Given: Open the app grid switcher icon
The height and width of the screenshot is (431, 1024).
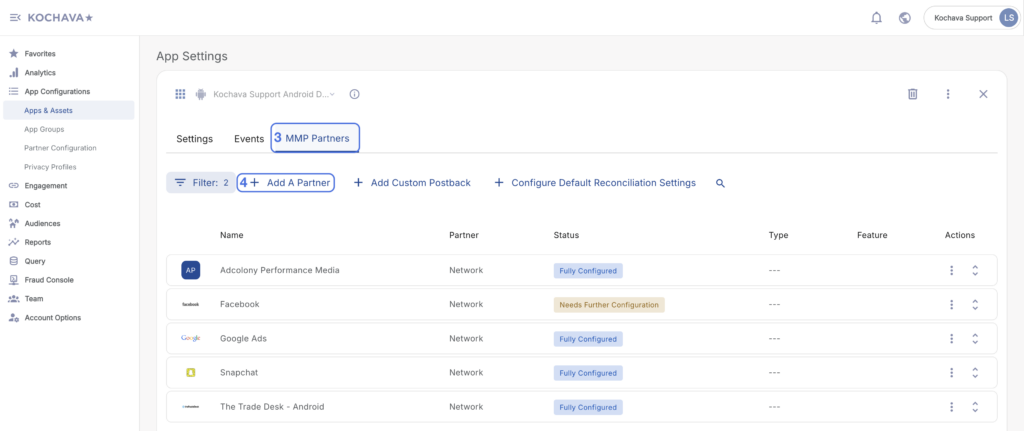Looking at the screenshot, I should click(x=181, y=94).
